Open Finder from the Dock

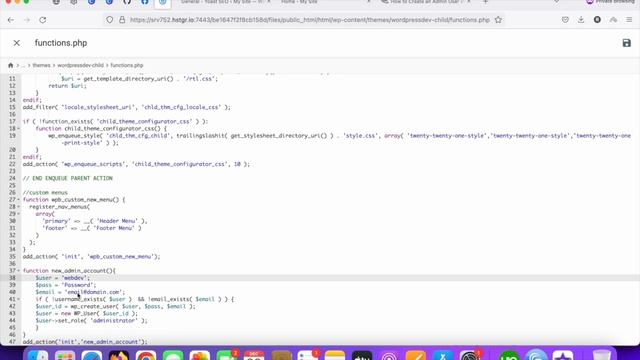38,356
